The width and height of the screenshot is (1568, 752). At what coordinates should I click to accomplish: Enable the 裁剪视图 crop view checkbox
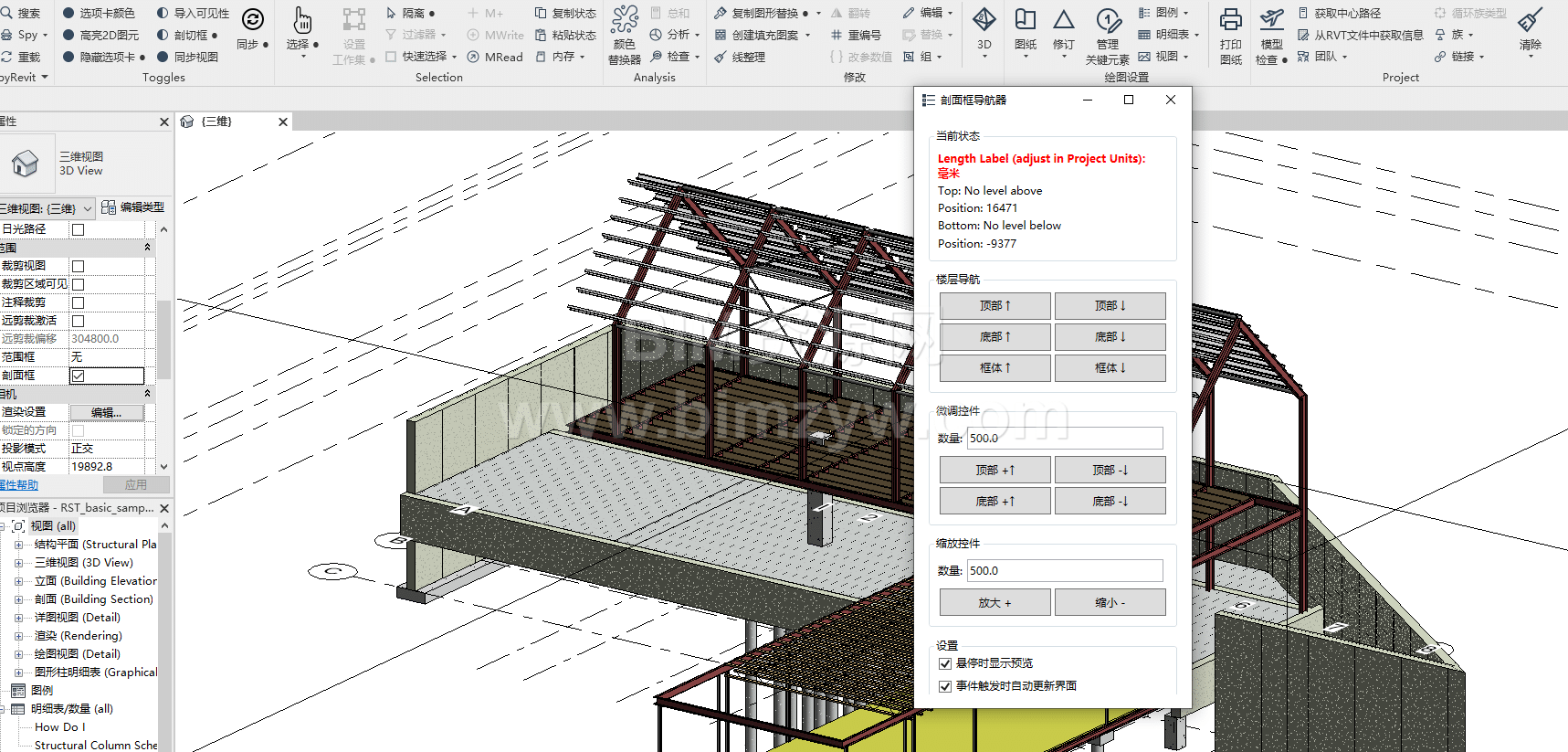(79, 266)
